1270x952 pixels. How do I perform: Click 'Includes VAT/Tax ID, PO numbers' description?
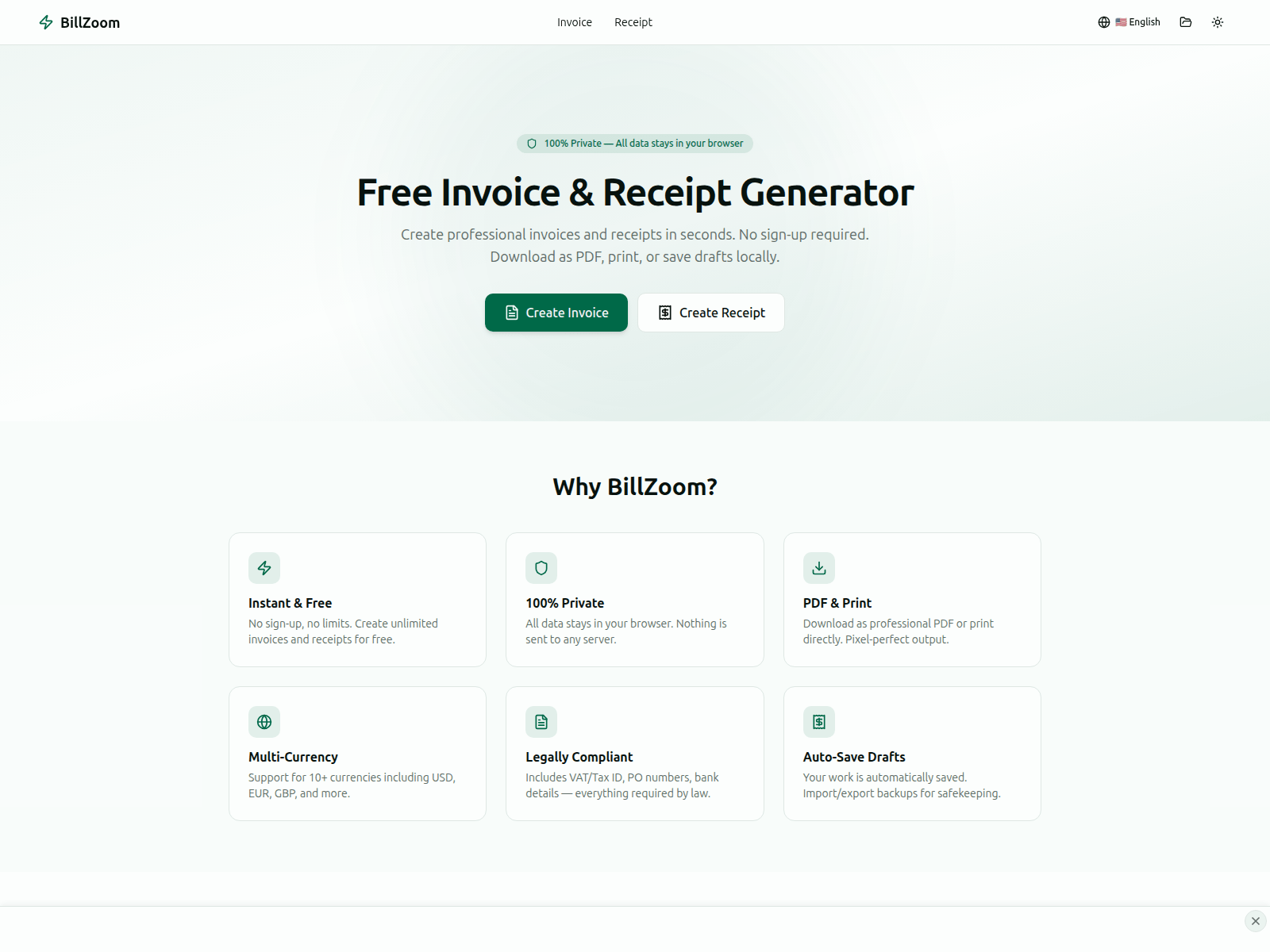(622, 785)
